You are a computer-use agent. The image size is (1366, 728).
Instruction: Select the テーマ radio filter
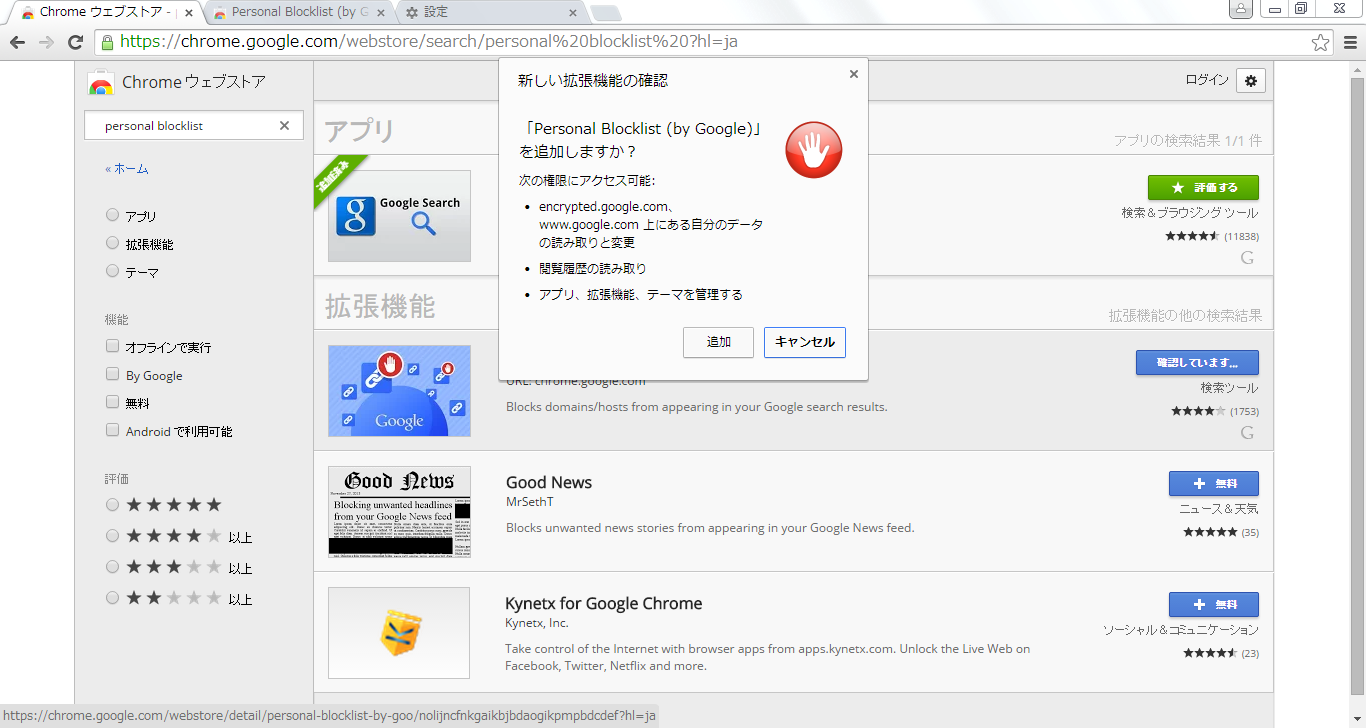113,271
